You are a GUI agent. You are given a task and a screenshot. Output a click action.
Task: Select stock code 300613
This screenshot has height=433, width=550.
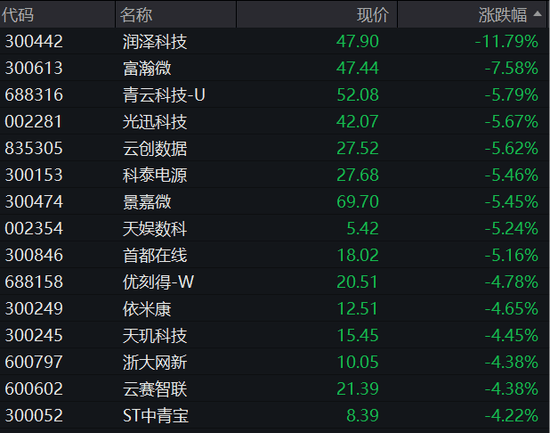[x=34, y=68]
